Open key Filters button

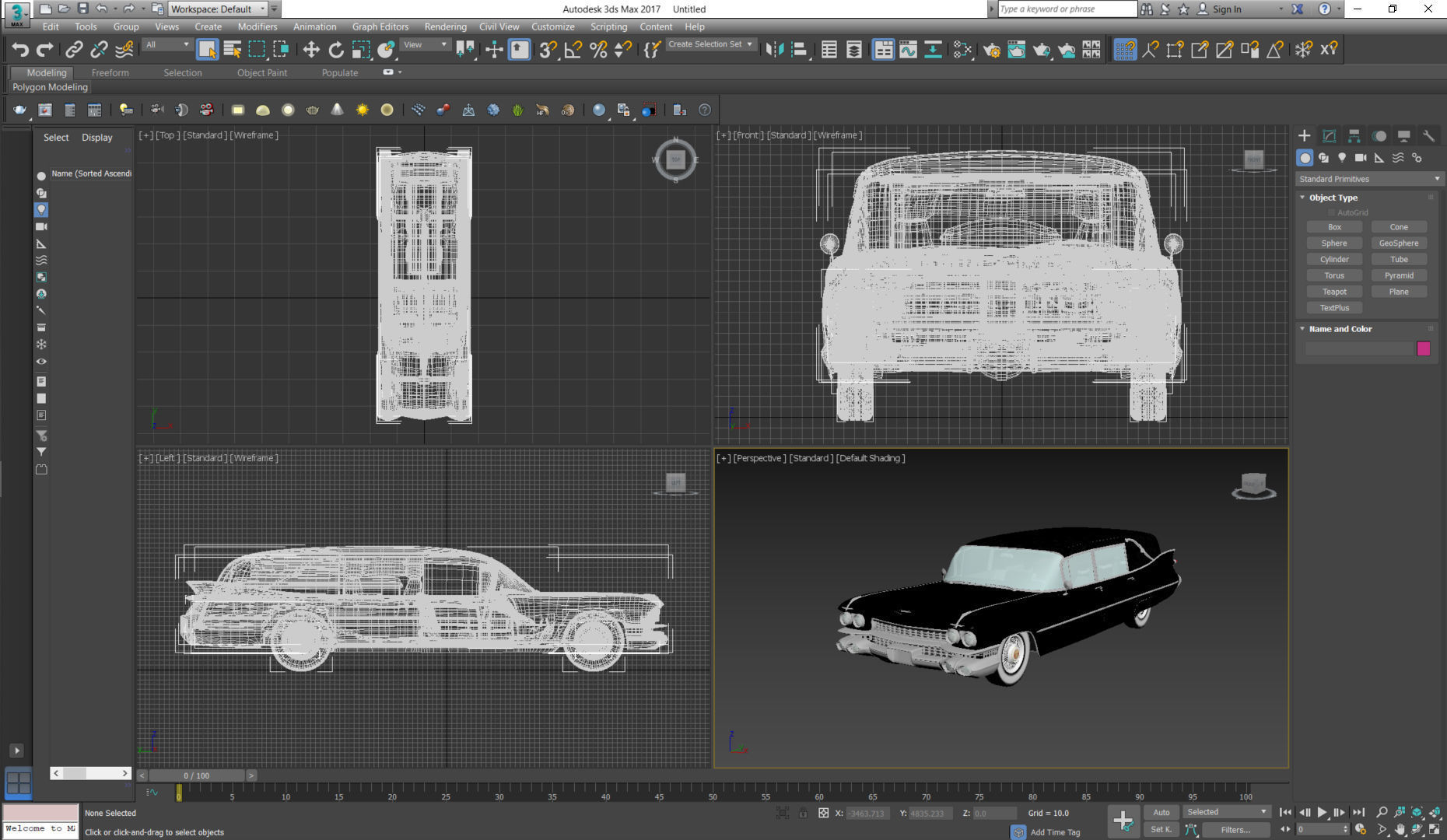pos(1235,830)
